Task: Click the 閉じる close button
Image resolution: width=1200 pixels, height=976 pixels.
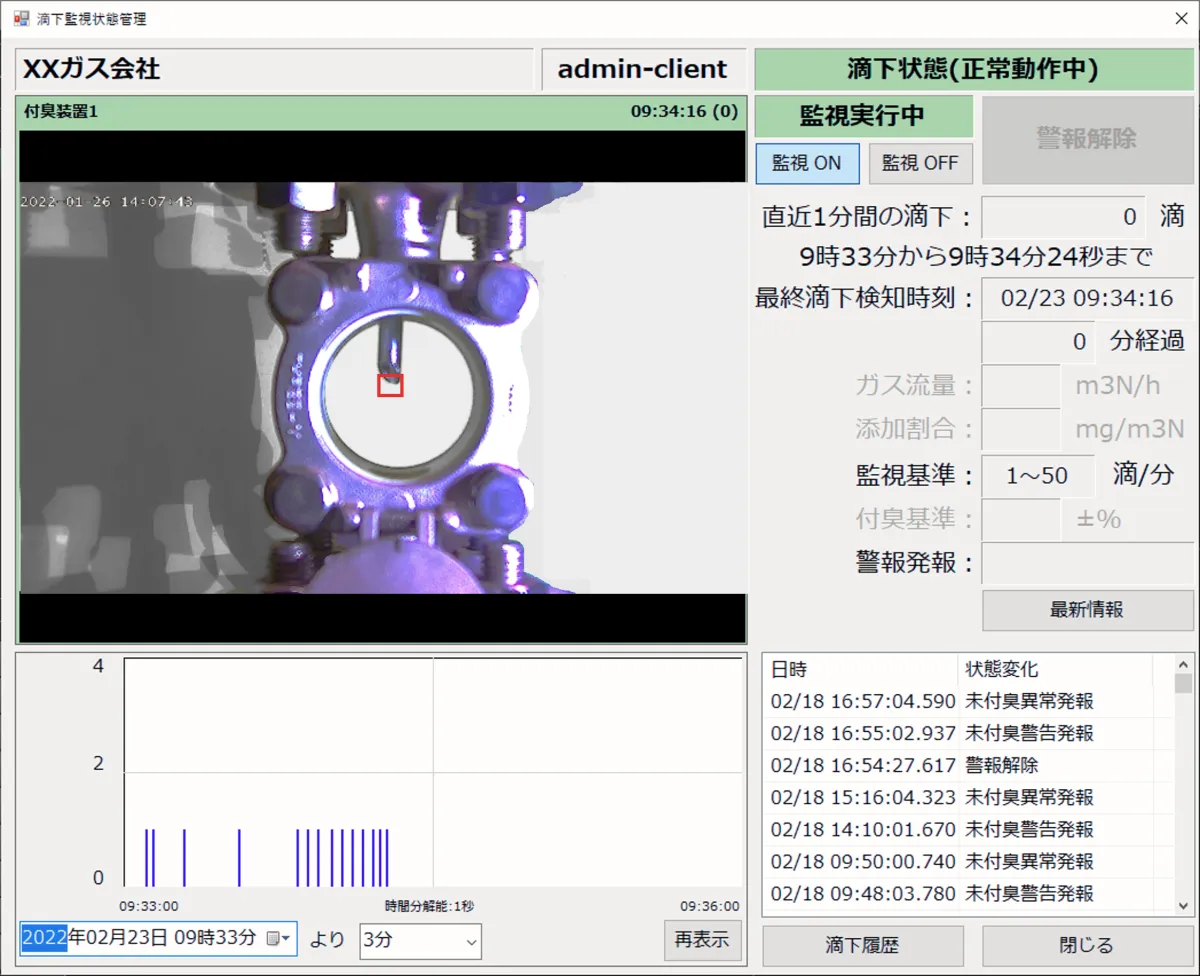Action: pyautogui.click(x=1087, y=945)
